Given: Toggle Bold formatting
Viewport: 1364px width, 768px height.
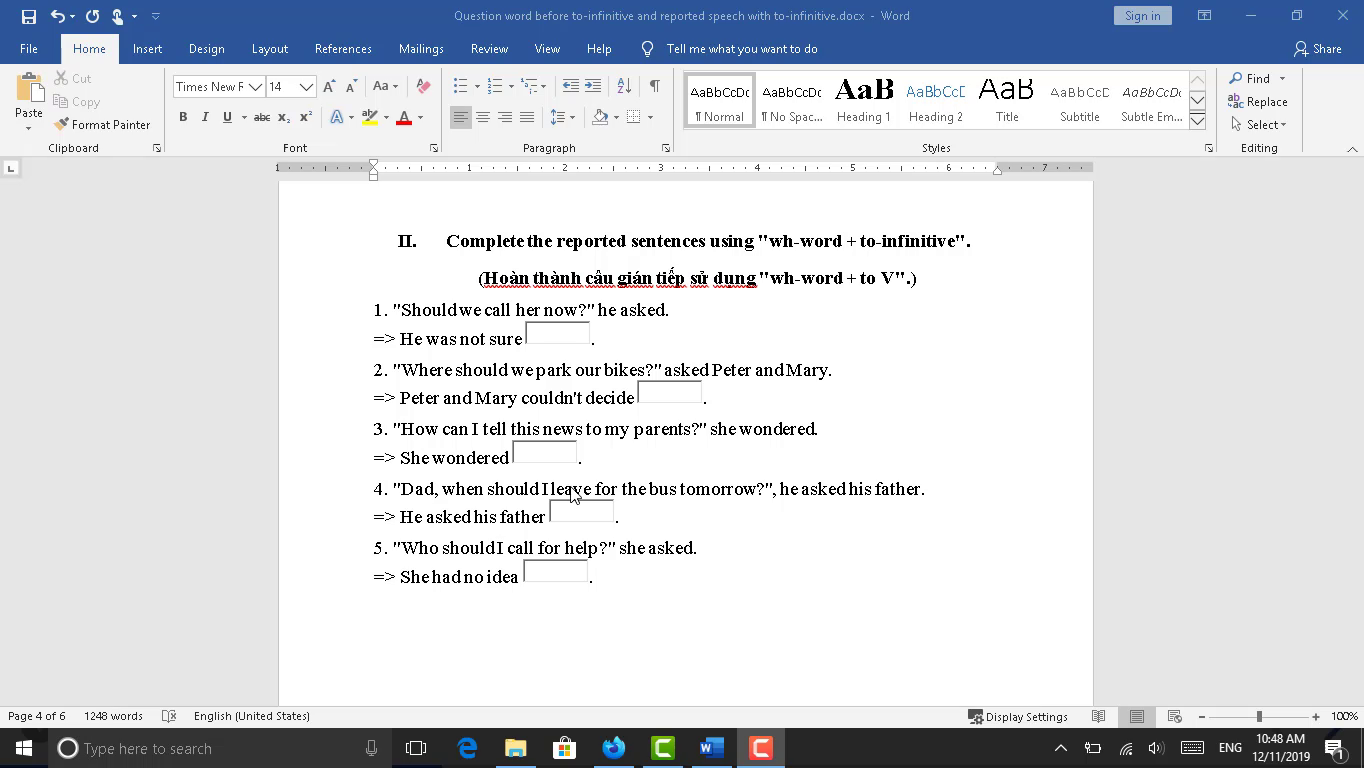Looking at the screenshot, I should point(183,118).
